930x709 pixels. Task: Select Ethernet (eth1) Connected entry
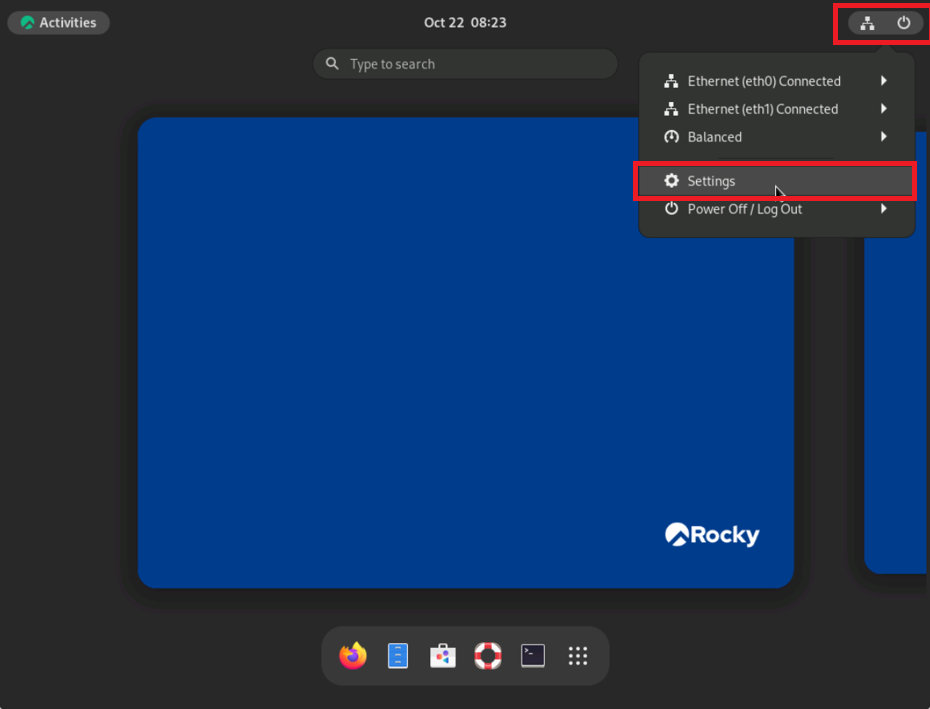click(776, 109)
